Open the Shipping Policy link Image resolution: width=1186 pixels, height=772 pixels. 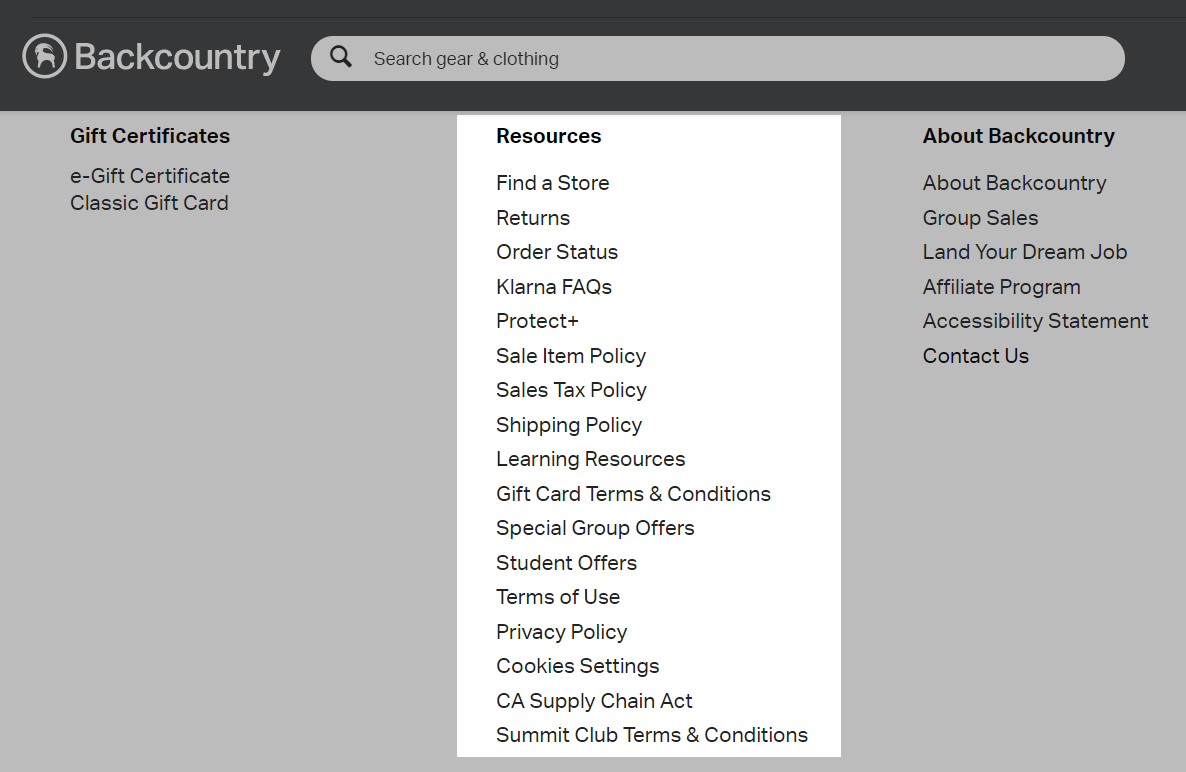pos(569,425)
